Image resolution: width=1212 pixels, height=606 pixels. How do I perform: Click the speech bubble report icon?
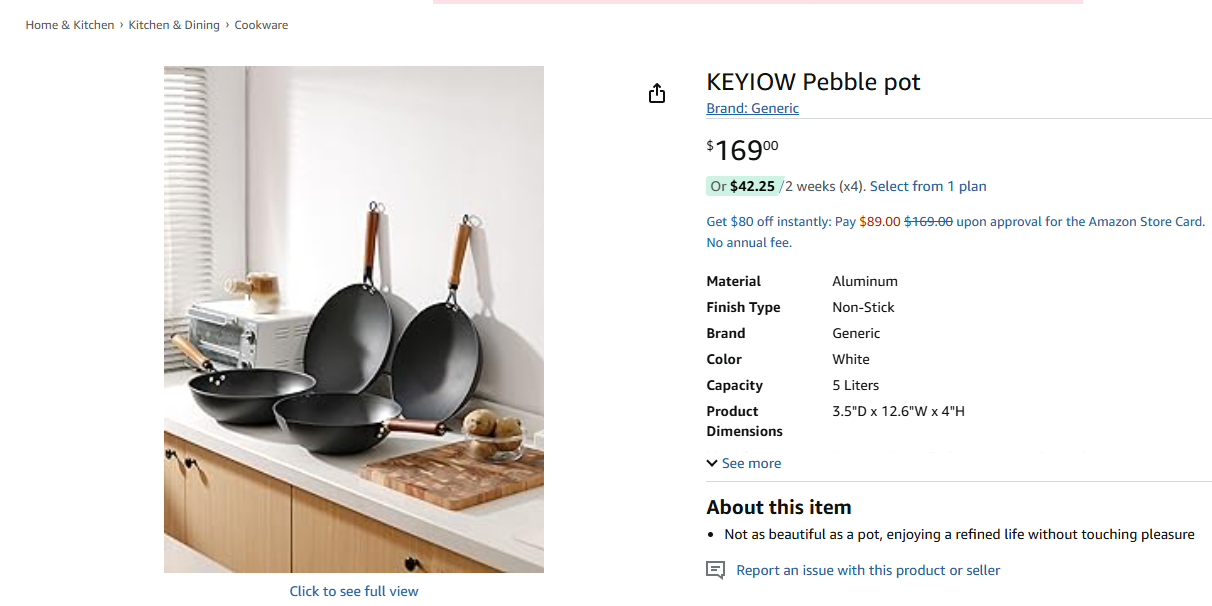[x=715, y=570]
